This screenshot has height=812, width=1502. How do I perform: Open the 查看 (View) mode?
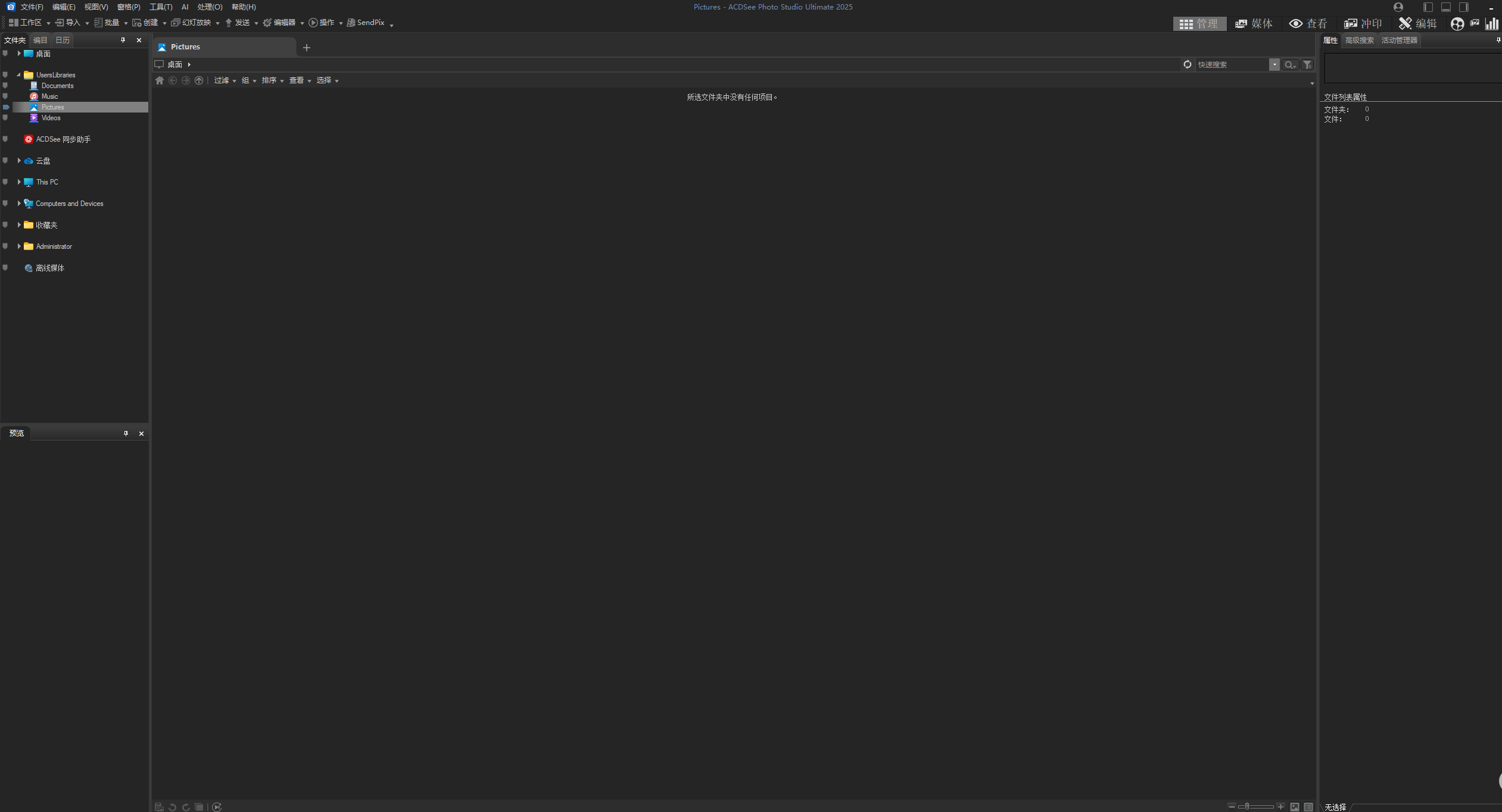pyautogui.click(x=1308, y=23)
